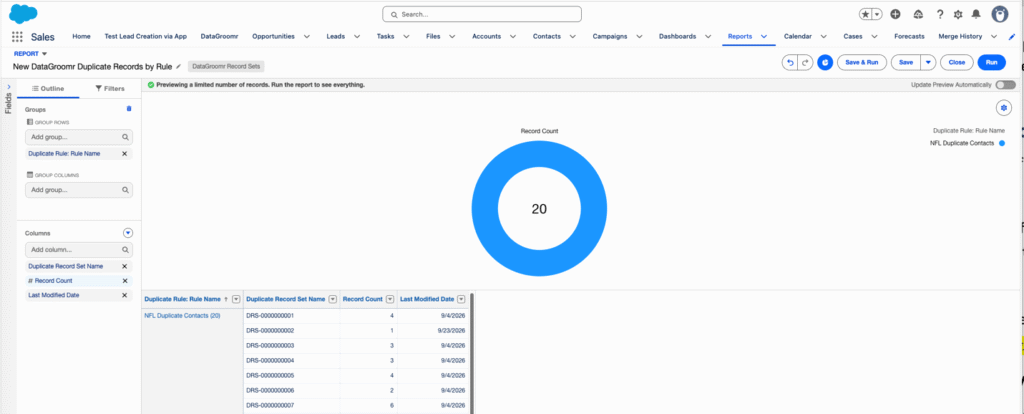Open the Home nav tab
Screen dimensions: 1024x414
(82, 37)
